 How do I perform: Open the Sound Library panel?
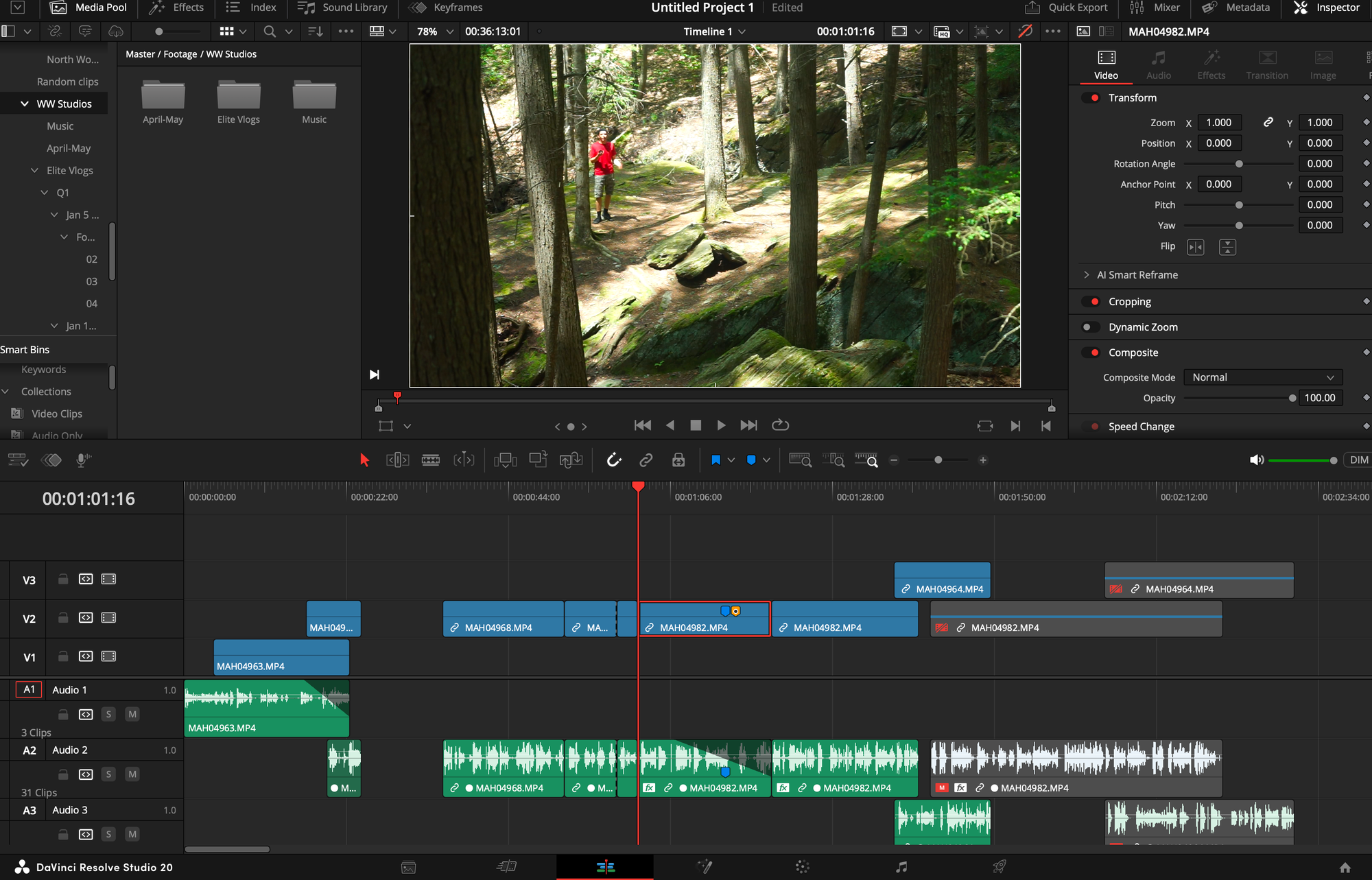click(x=342, y=8)
